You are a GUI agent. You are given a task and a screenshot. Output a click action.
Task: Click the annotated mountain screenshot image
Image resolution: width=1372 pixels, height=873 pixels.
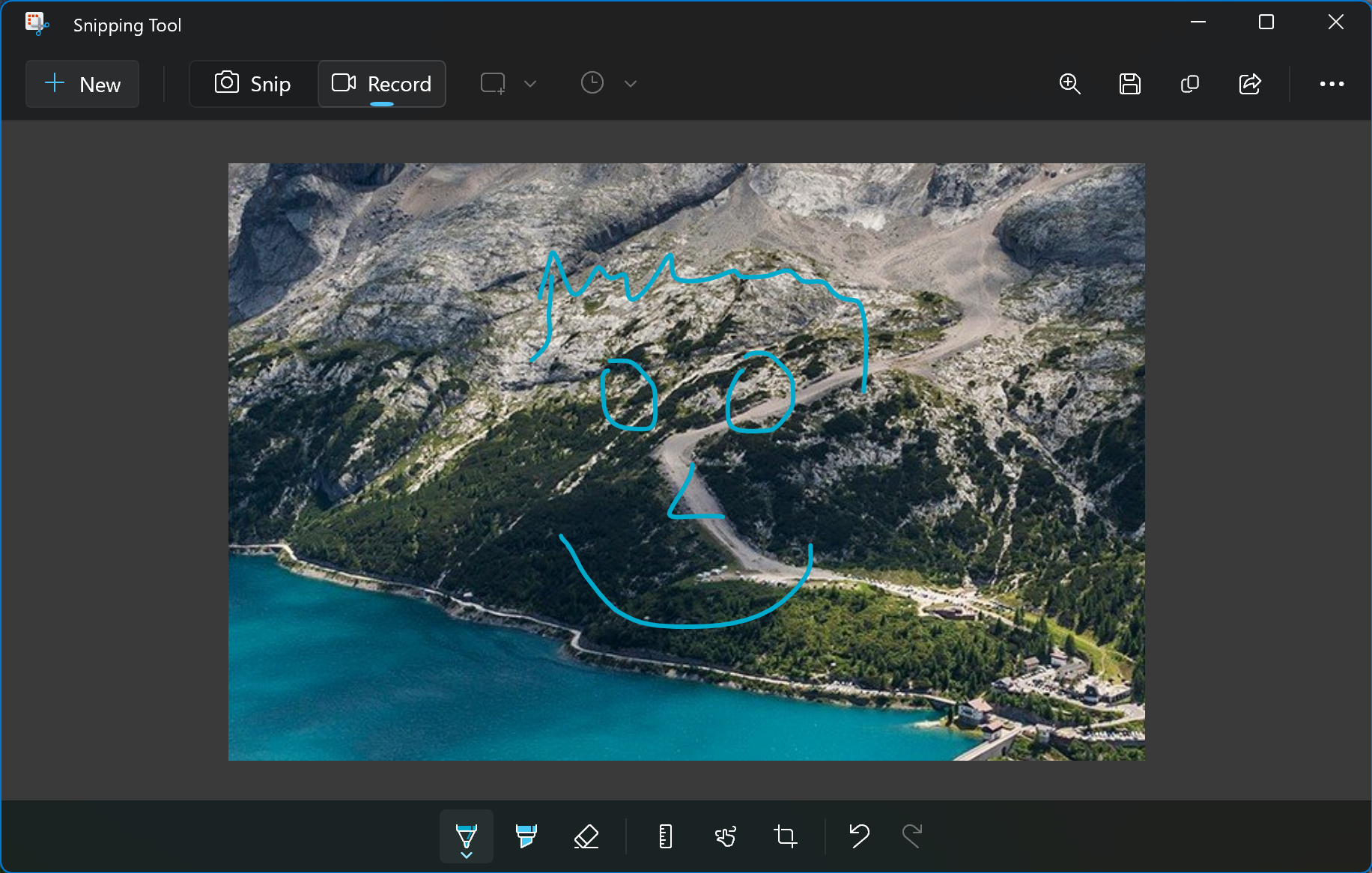686,461
